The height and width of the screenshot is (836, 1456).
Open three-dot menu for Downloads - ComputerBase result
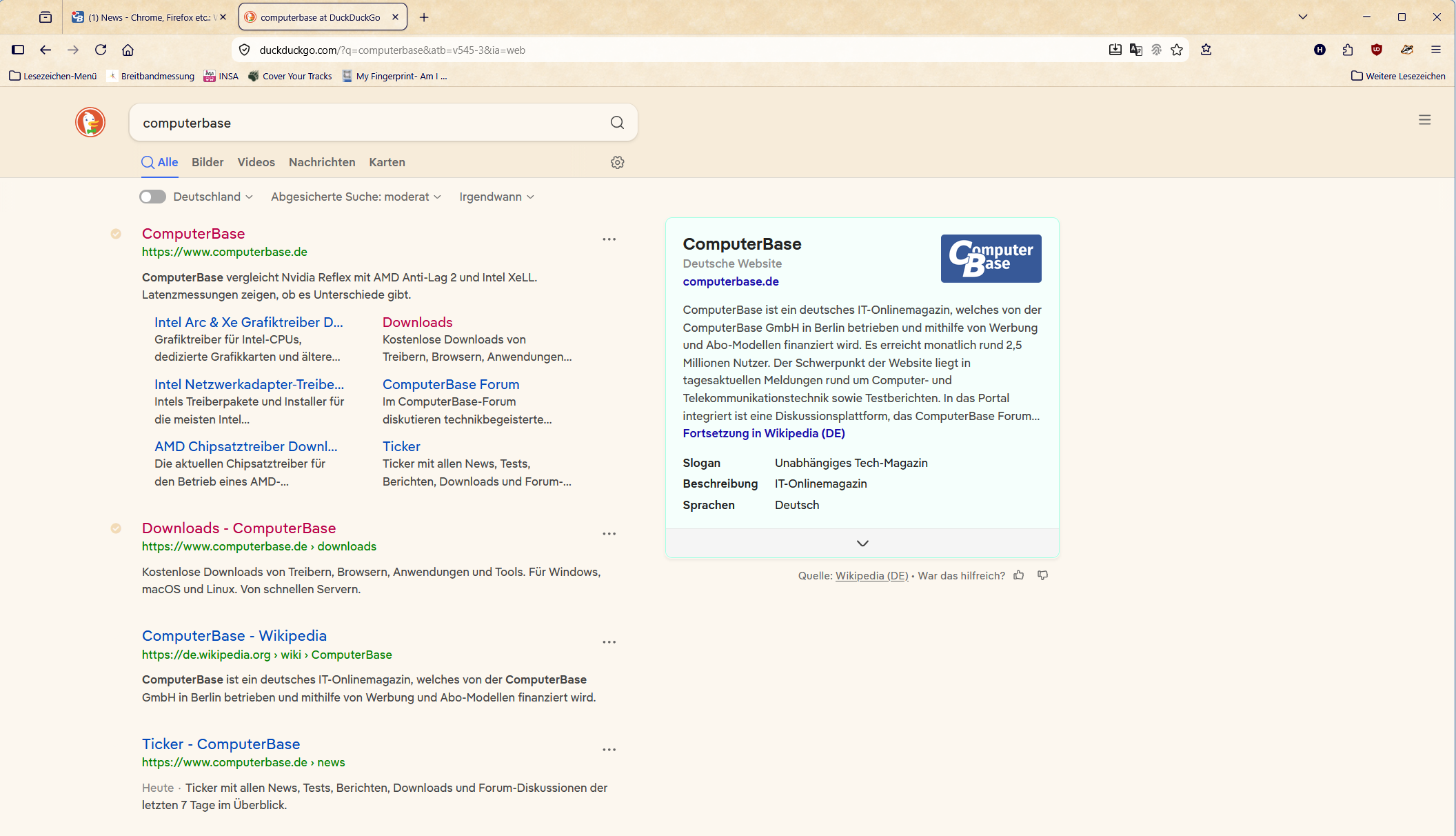(x=609, y=534)
